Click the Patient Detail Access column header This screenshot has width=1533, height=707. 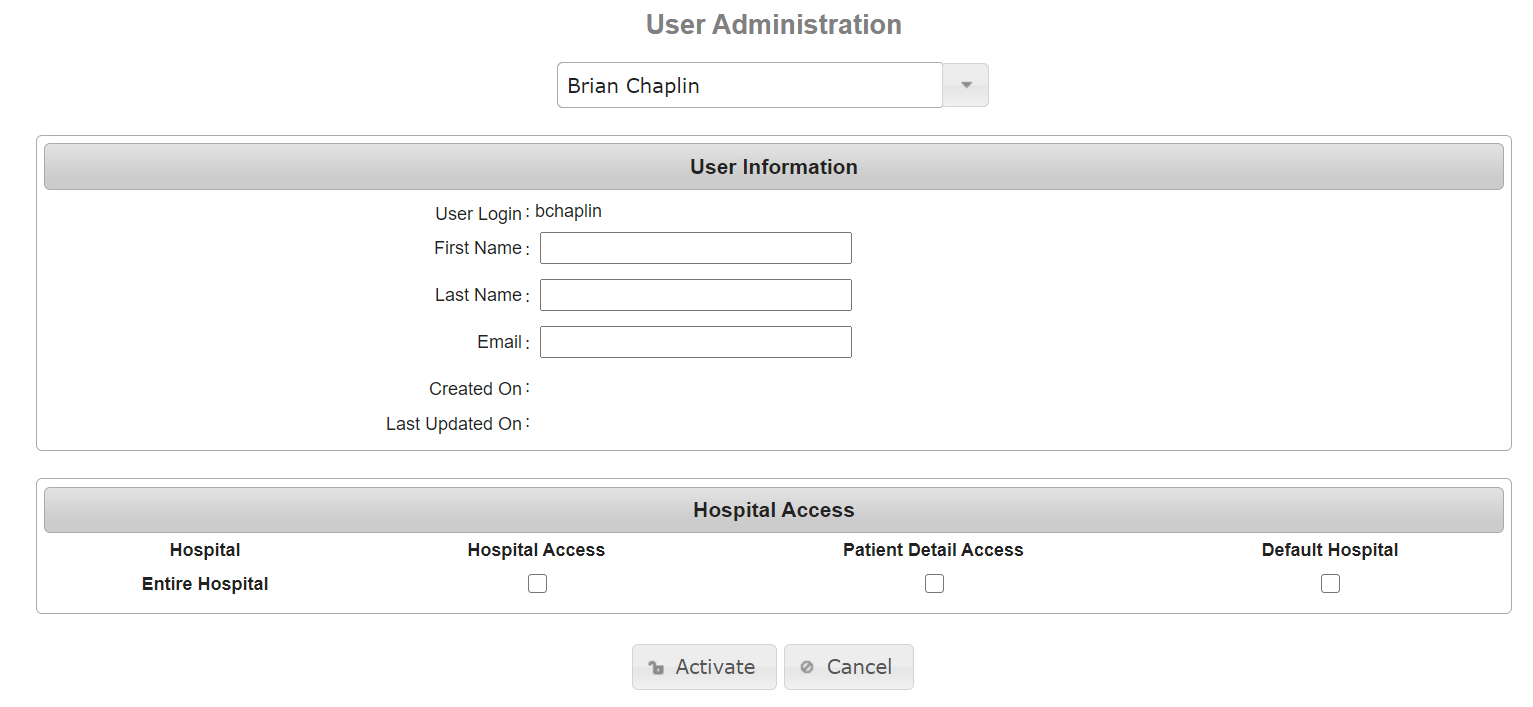click(x=933, y=550)
